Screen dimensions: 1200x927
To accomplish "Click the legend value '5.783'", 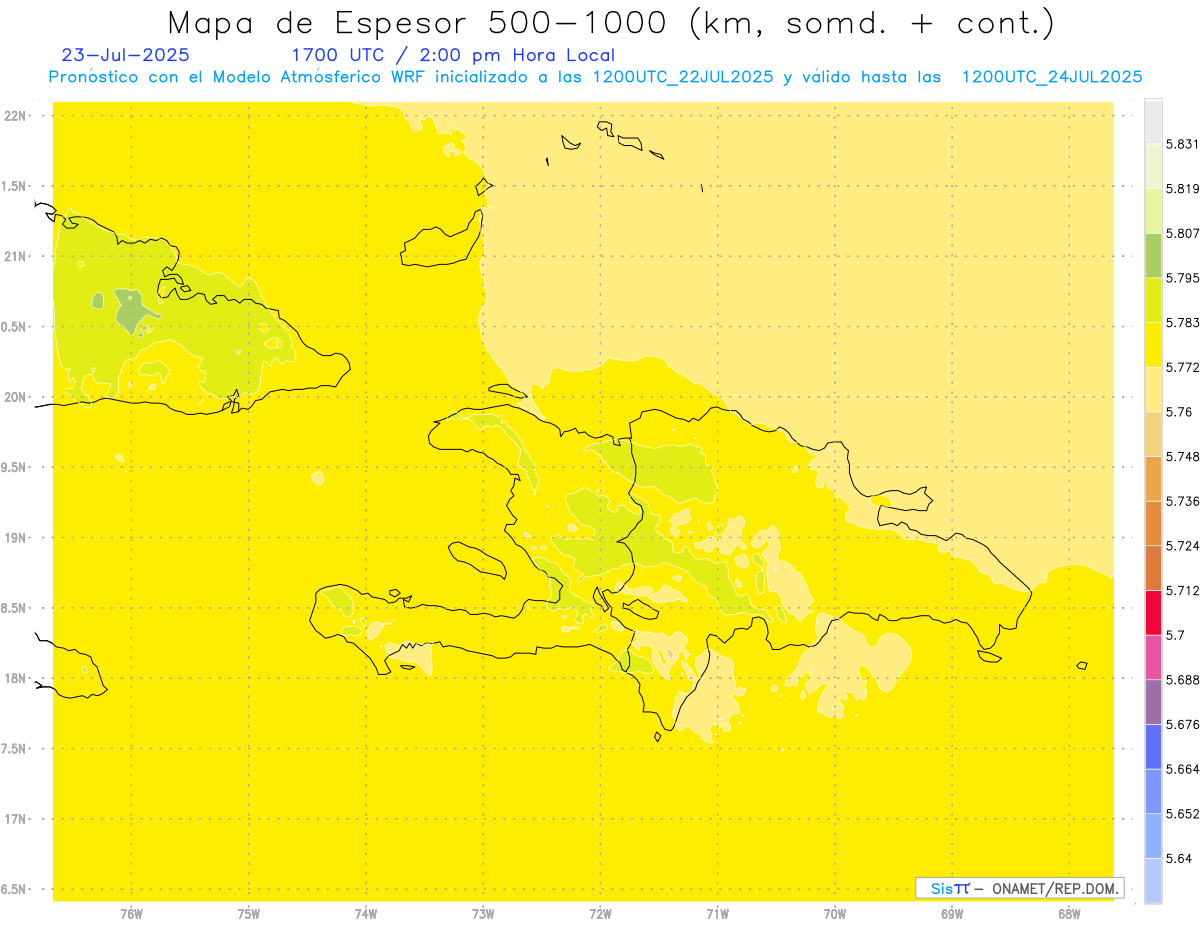I will pos(1183,323).
